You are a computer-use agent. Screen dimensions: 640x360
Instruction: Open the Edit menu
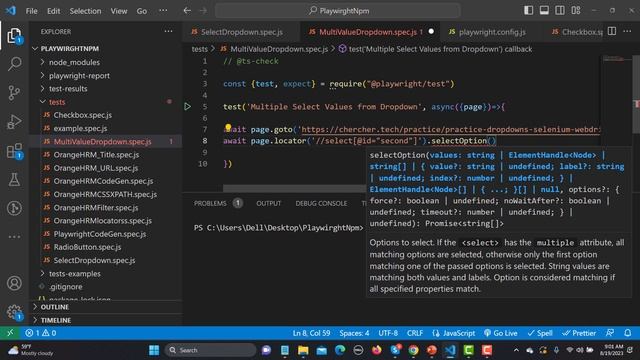click(x=53, y=11)
